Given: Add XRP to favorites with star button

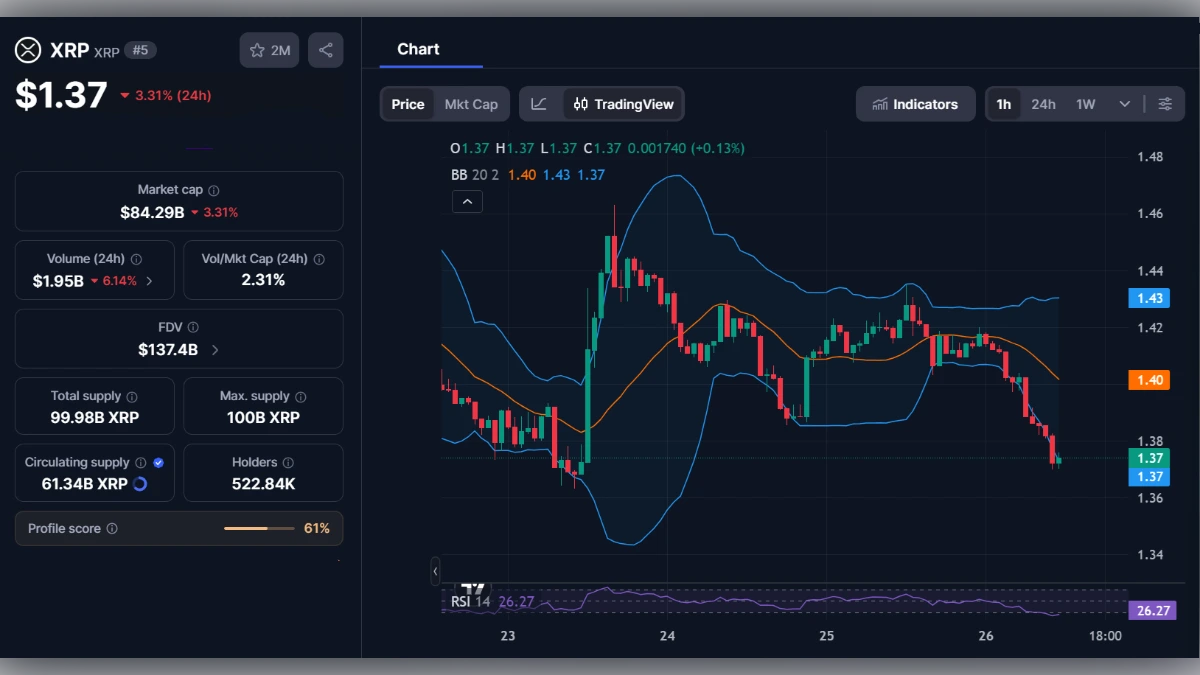Looking at the screenshot, I should click(x=268, y=49).
